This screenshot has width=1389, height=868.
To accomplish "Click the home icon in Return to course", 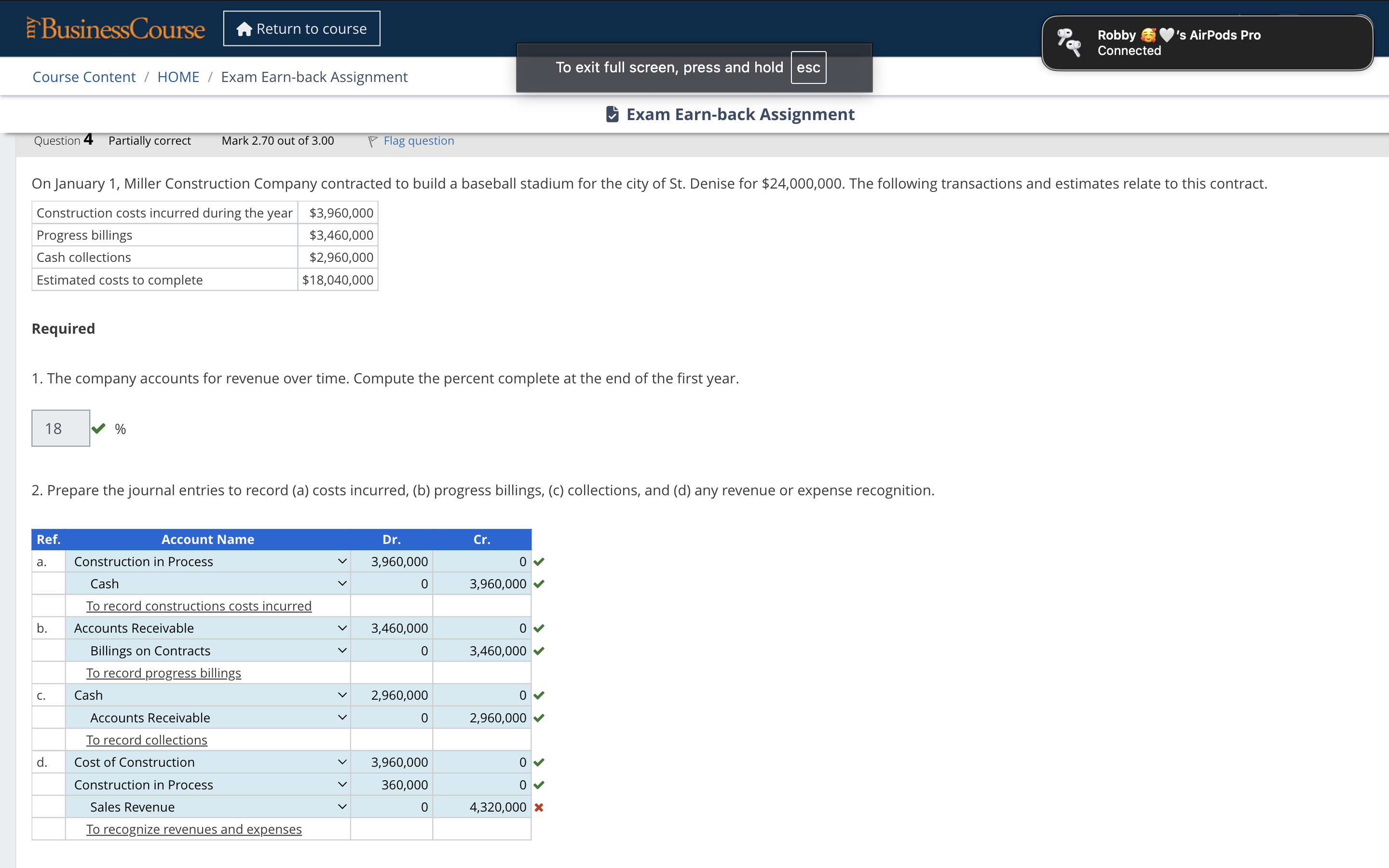I will coord(244,29).
